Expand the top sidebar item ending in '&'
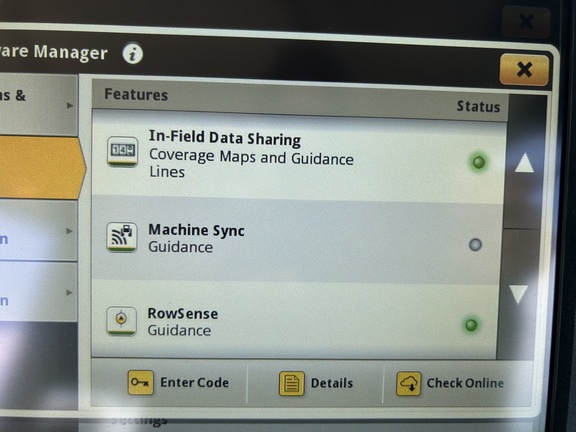Viewport: 576px width, 432px height. (x=39, y=104)
